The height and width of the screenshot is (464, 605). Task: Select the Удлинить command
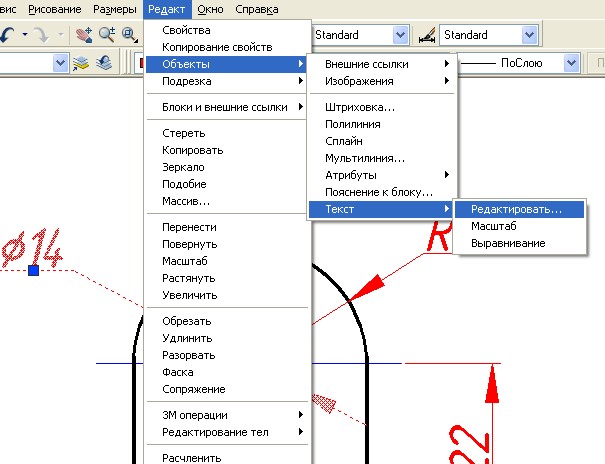228,338
